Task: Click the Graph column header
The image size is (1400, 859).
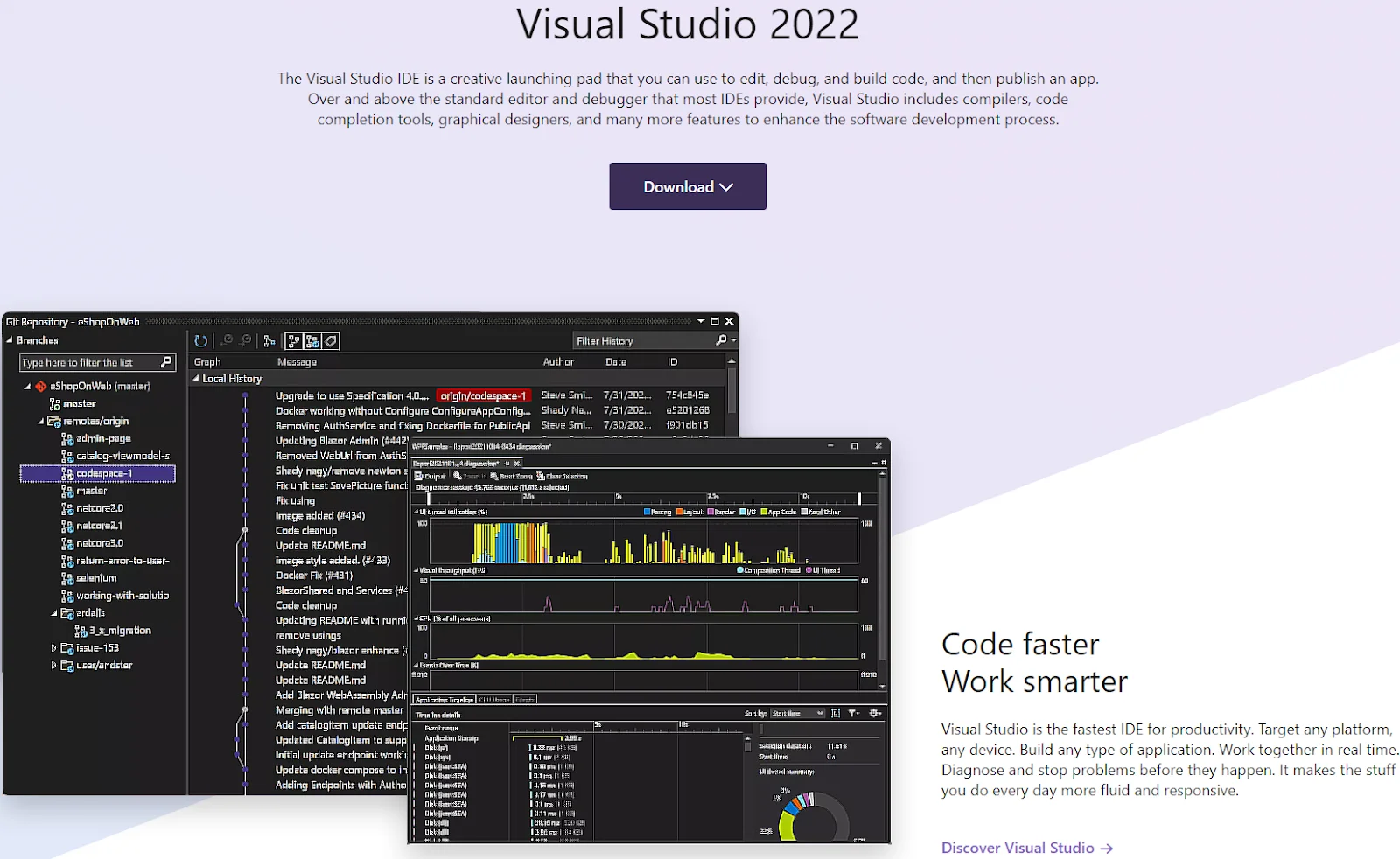Action: point(207,362)
